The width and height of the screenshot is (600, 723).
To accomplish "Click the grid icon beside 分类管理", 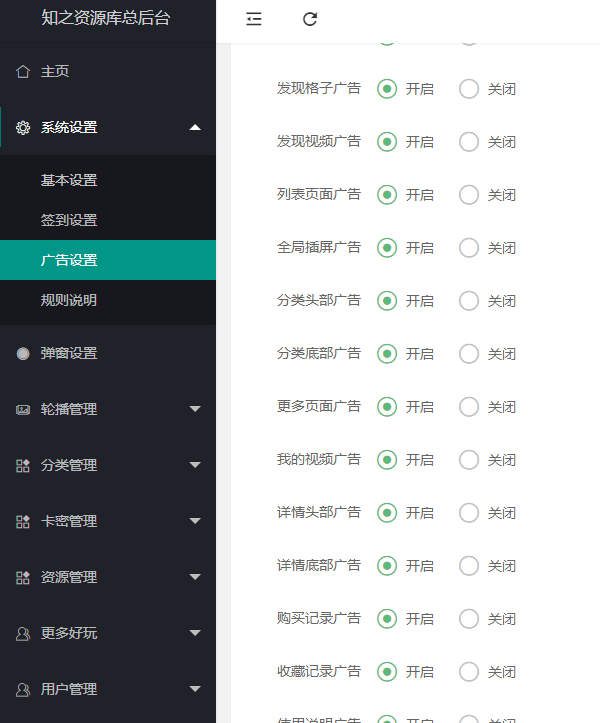I will [x=23, y=466].
